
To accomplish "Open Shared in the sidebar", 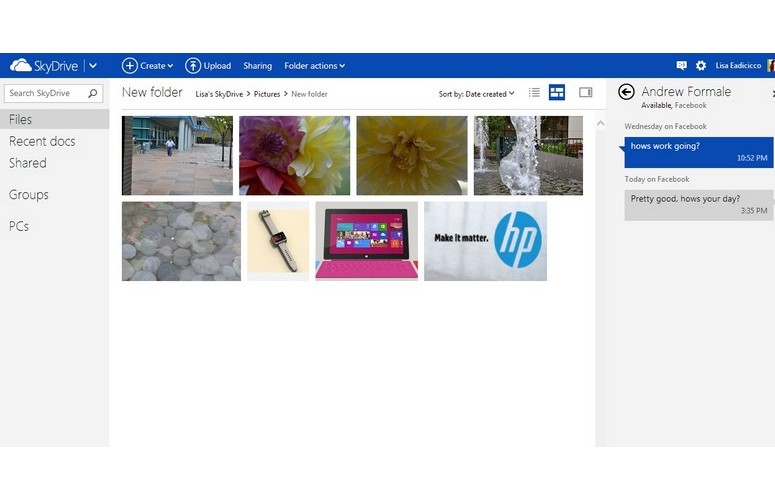I will coord(28,163).
